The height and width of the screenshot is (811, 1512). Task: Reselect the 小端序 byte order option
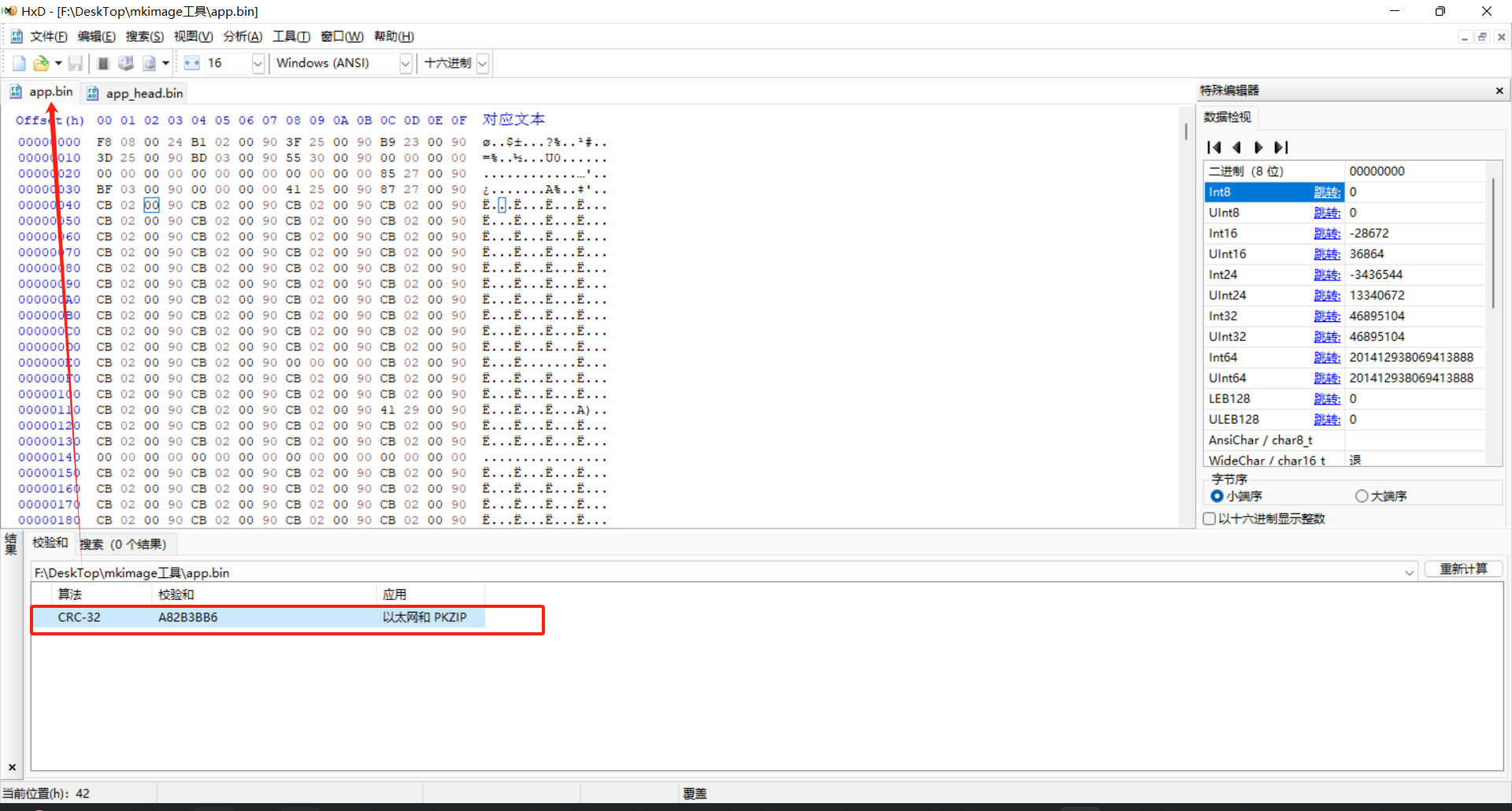pyautogui.click(x=1217, y=495)
